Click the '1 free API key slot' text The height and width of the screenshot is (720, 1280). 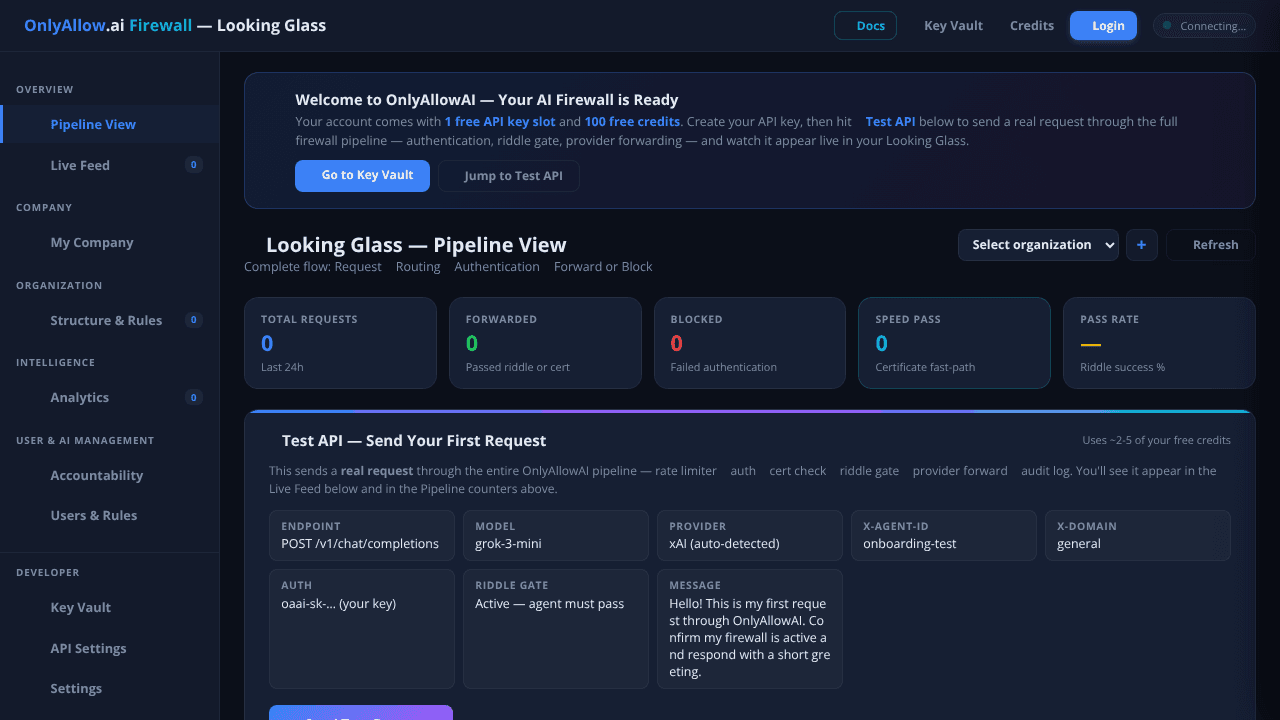point(500,122)
